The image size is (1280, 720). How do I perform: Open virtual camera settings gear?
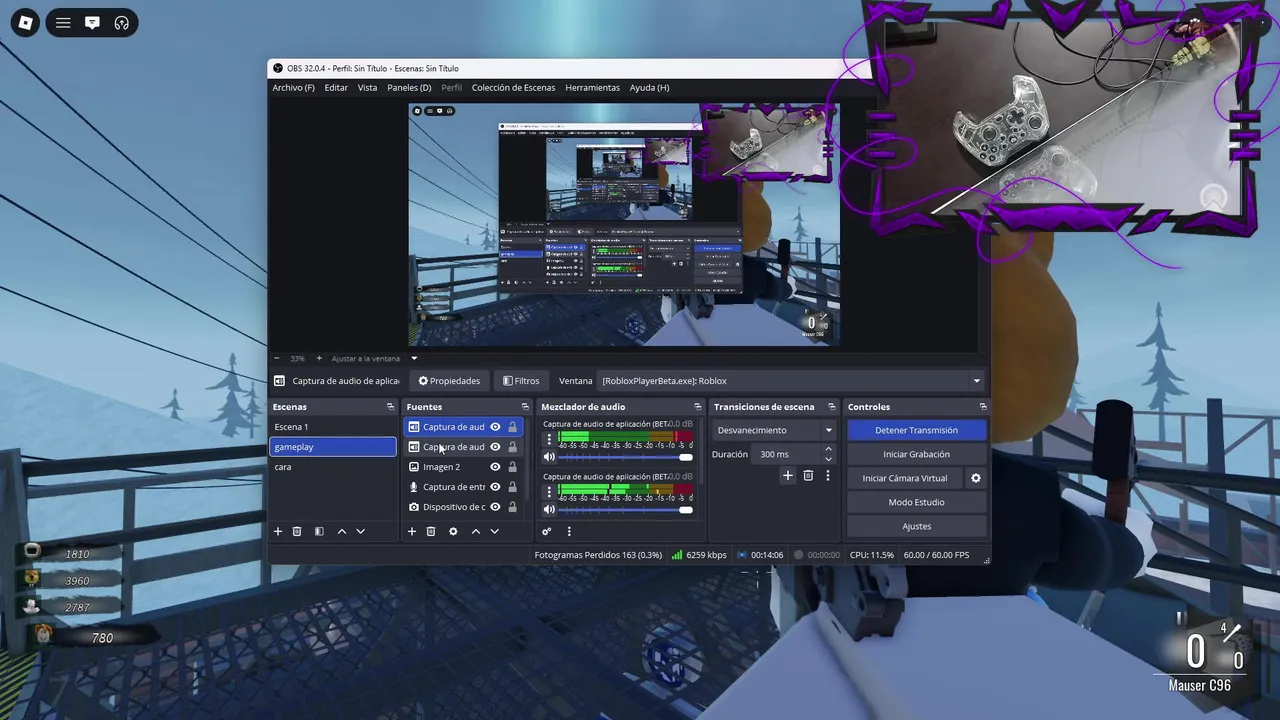click(x=976, y=478)
